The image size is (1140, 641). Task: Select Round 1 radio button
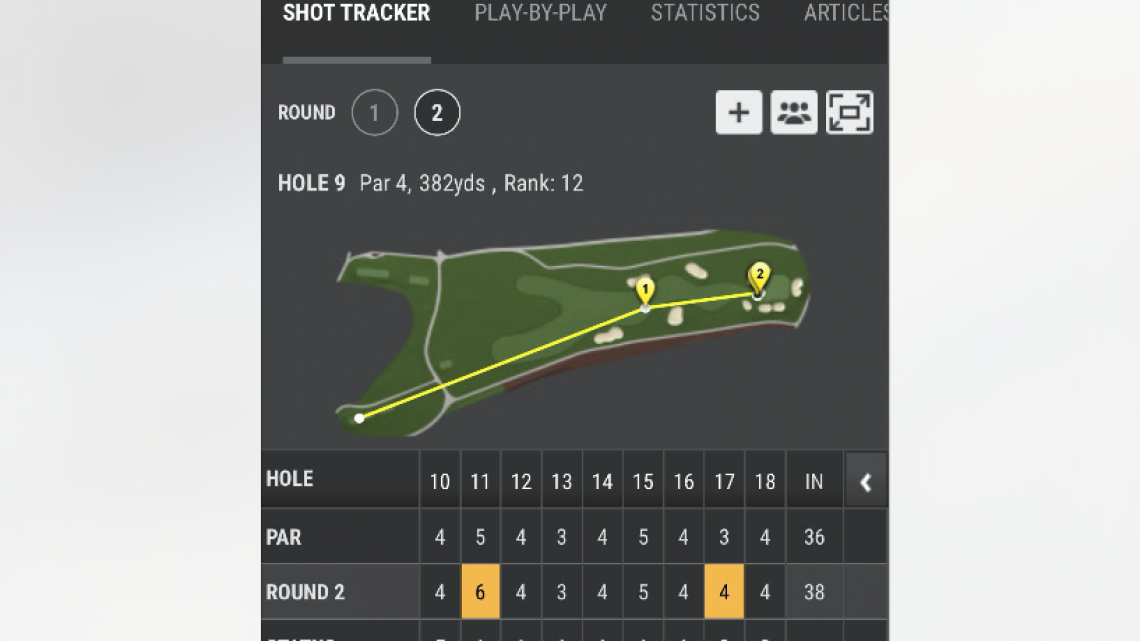point(375,114)
